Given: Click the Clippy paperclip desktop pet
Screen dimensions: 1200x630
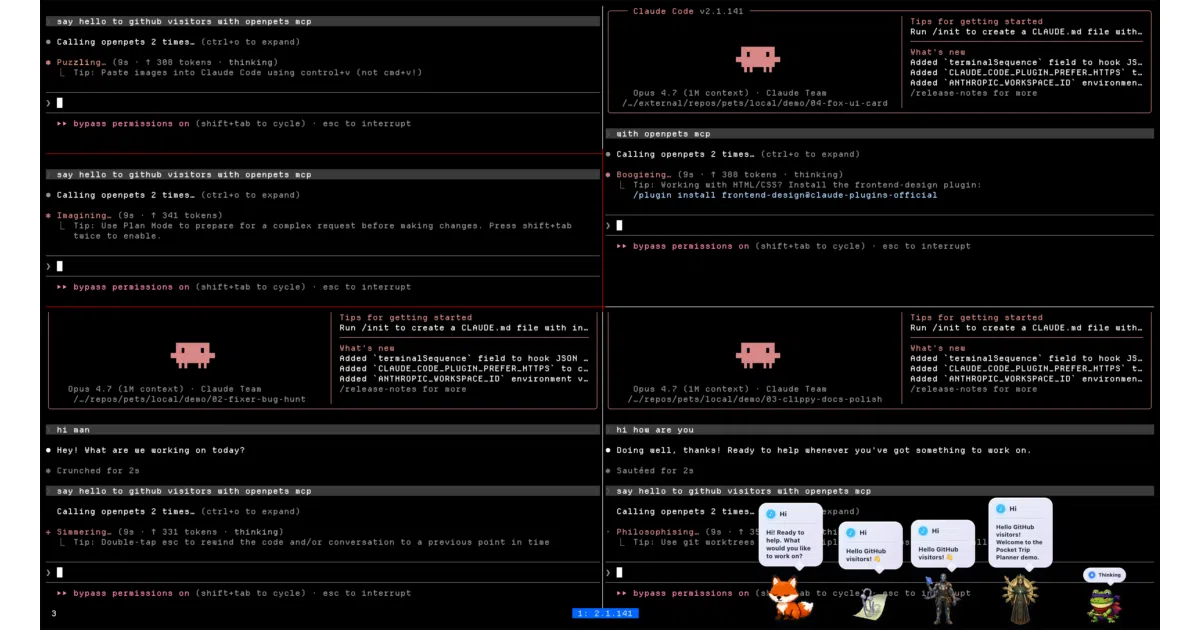Looking at the screenshot, I should click(869, 603).
